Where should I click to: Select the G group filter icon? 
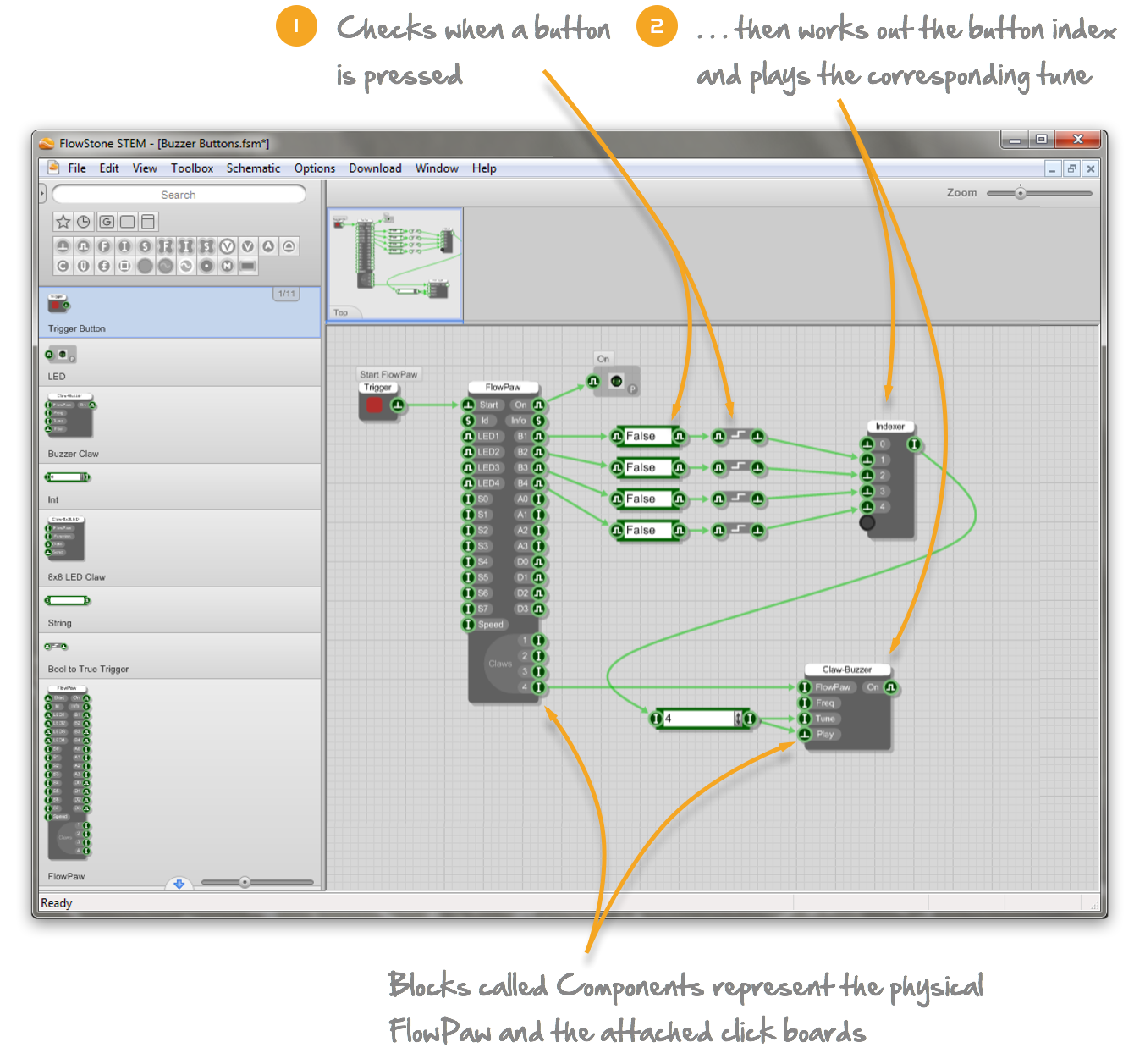107,222
